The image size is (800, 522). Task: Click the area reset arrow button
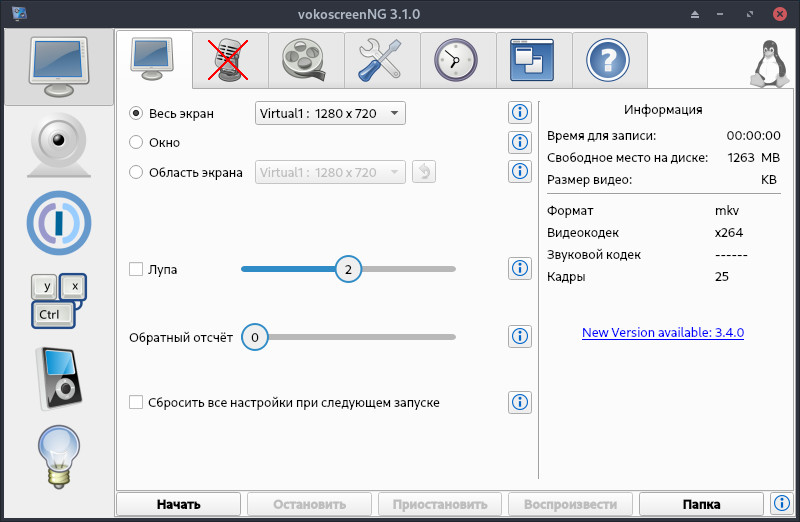[x=424, y=172]
